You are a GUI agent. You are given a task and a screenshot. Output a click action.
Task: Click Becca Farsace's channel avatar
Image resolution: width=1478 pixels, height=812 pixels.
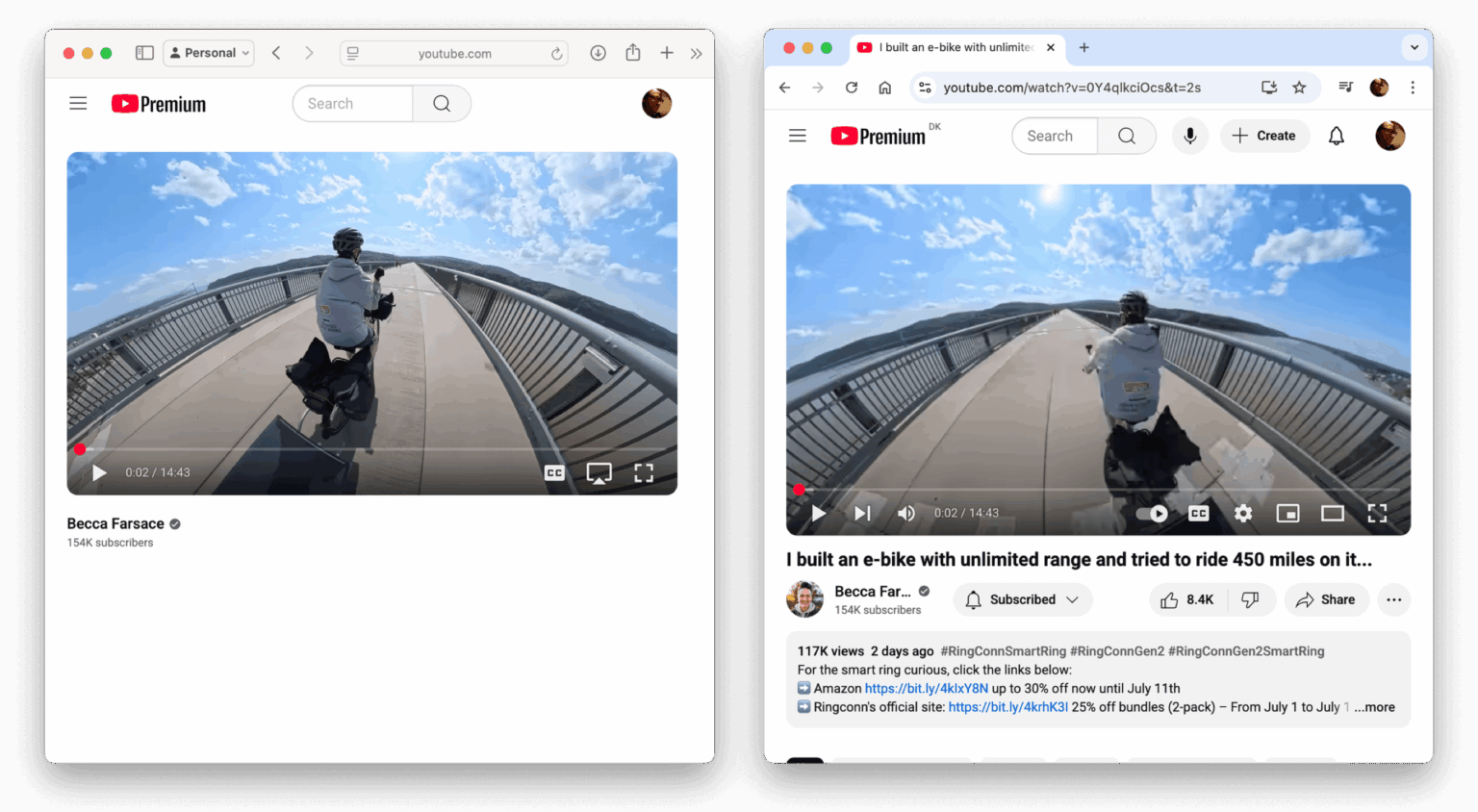tap(804, 599)
